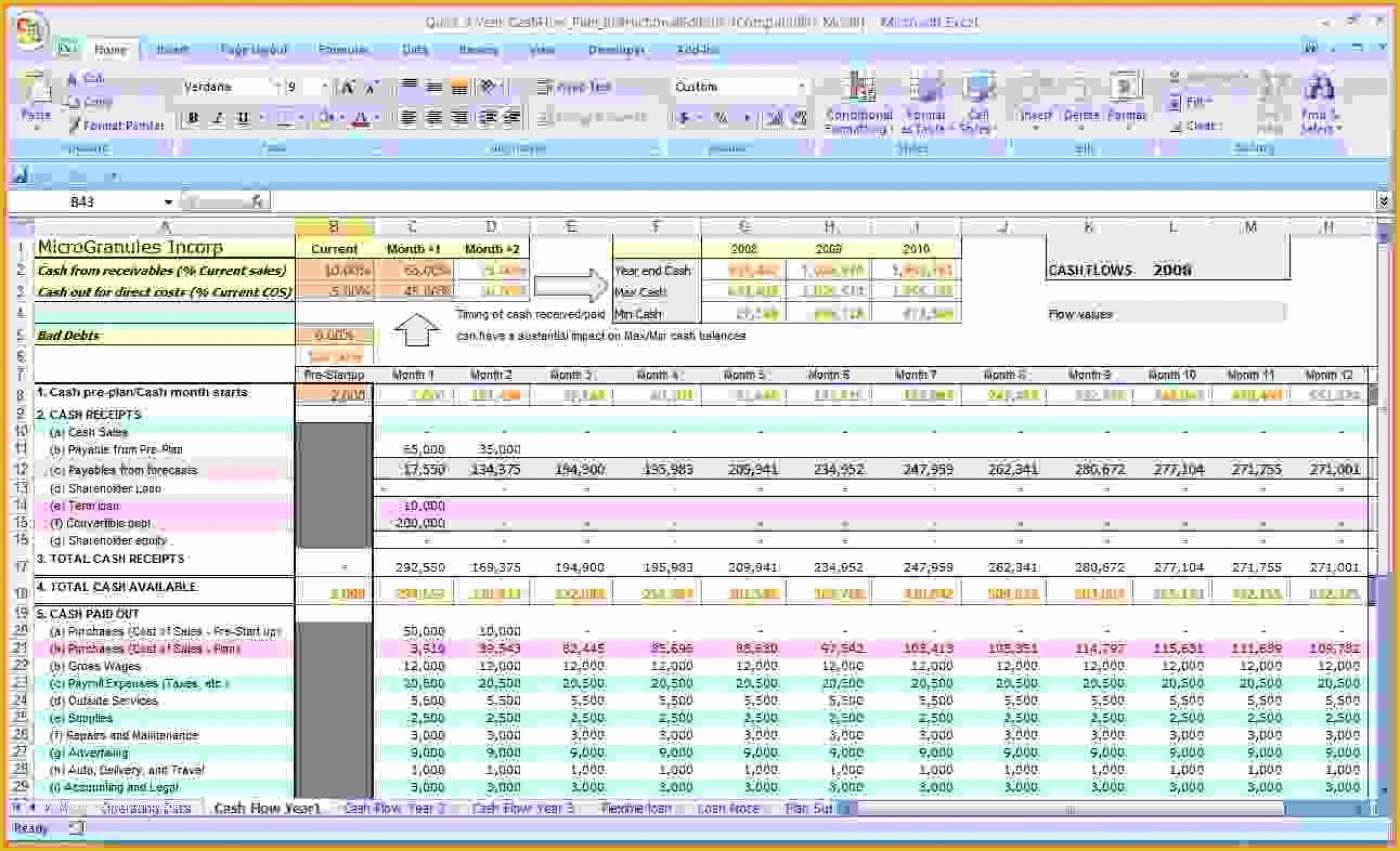The width and height of the screenshot is (1400, 851).
Task: Toggle Bold formatting
Action: pyautogui.click(x=193, y=118)
